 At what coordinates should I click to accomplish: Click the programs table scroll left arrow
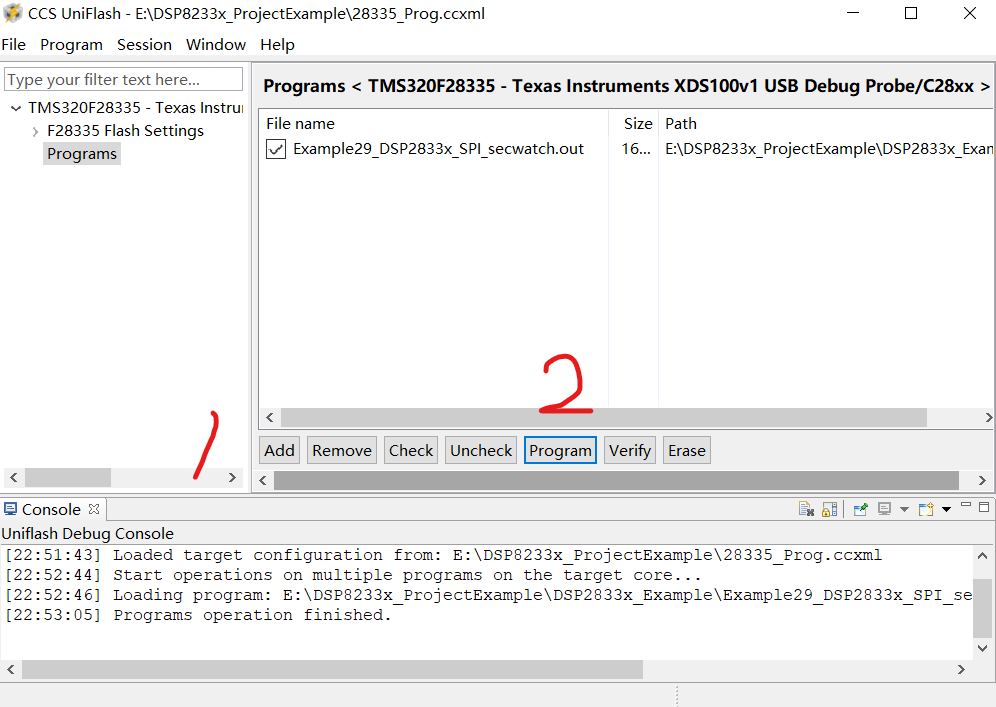point(270,417)
